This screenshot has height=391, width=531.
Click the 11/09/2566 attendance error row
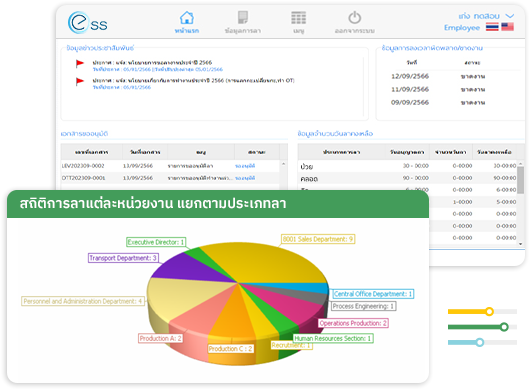coord(439,90)
